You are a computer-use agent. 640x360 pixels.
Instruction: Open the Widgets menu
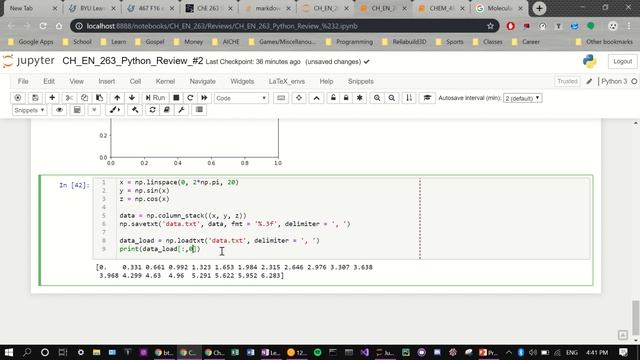click(x=242, y=82)
